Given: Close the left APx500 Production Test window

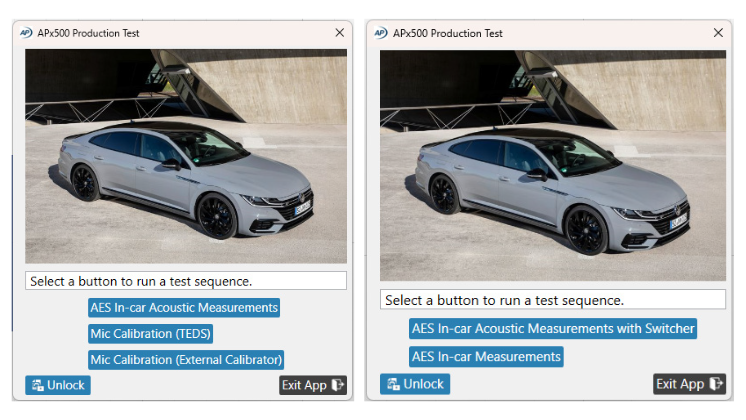Looking at the screenshot, I should (x=338, y=32).
